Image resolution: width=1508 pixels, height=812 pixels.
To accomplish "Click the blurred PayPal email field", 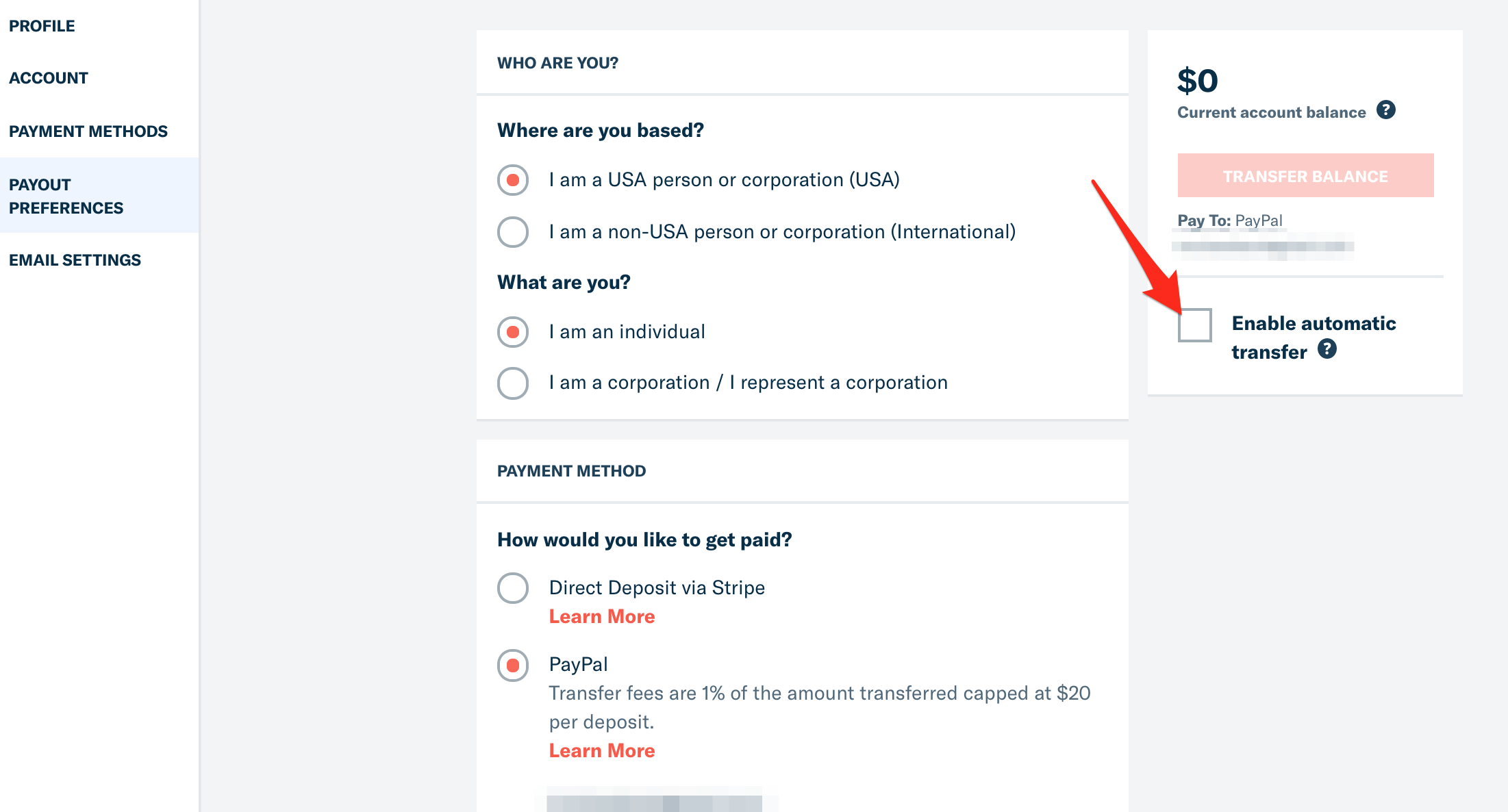I will [x=655, y=802].
